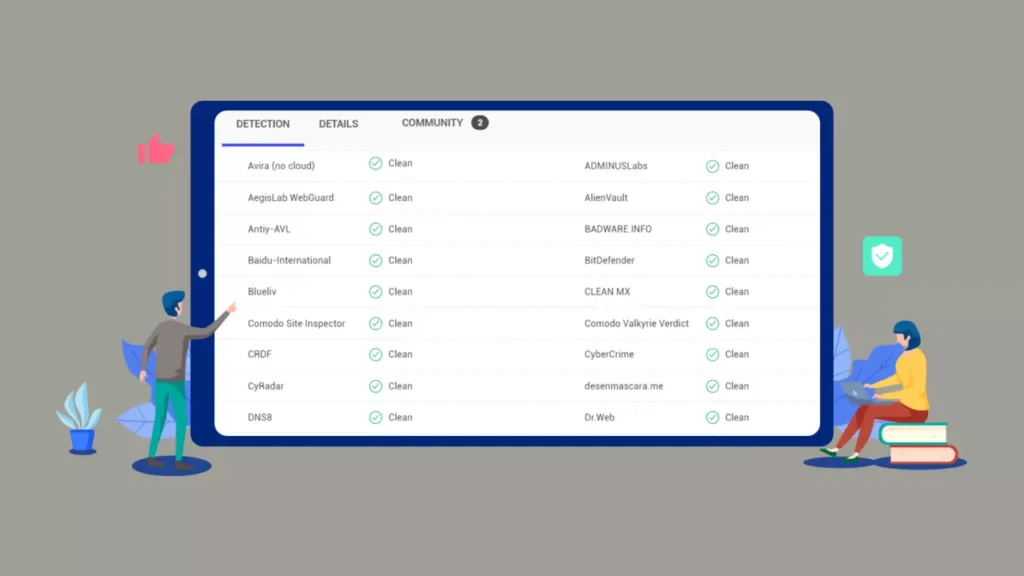Click the Clean result for CRDF
Viewport: 1024px width, 576px height.
tap(400, 355)
